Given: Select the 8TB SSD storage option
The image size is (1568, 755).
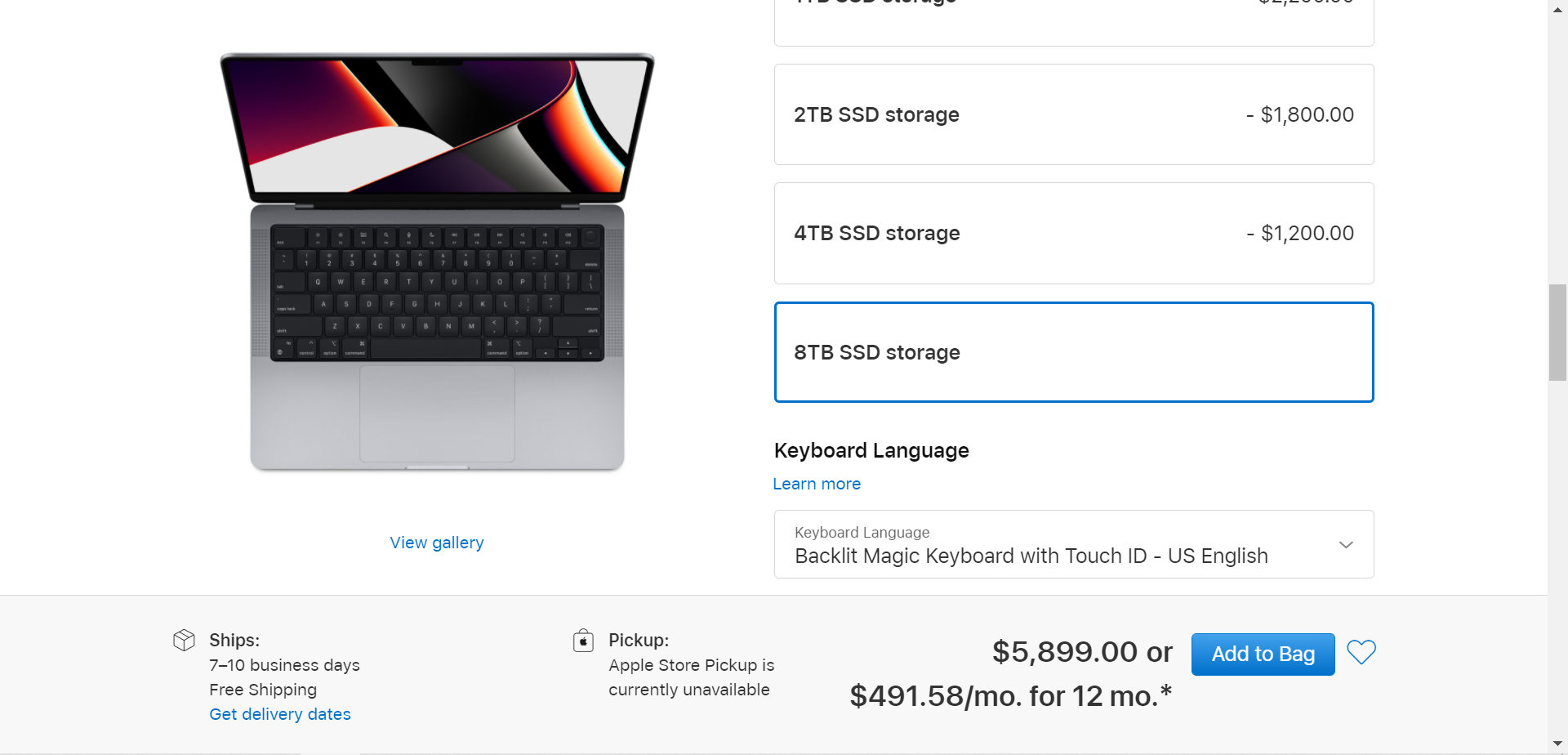Looking at the screenshot, I should (1073, 352).
